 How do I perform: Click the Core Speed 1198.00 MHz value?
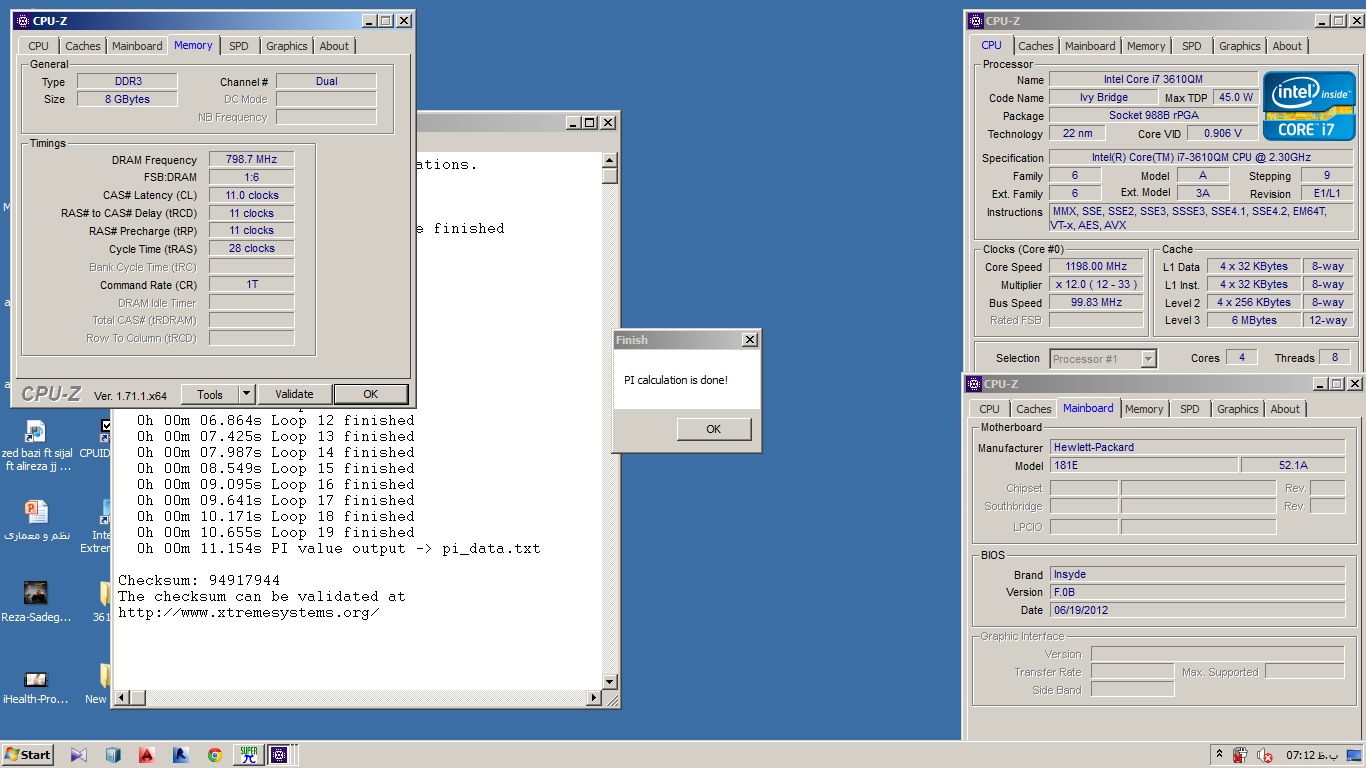[1096, 266]
